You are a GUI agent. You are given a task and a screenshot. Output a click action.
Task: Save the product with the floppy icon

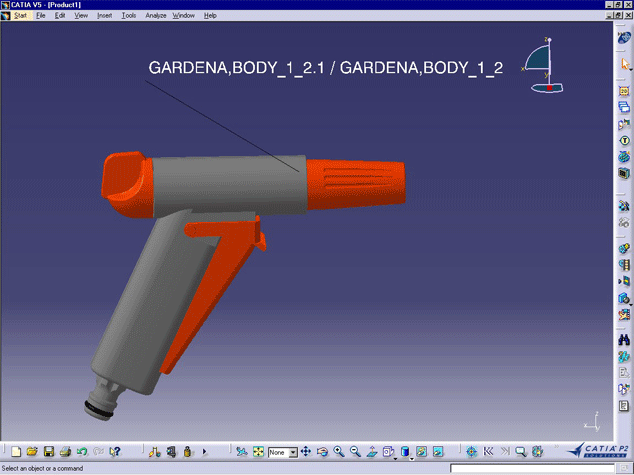click(49, 451)
